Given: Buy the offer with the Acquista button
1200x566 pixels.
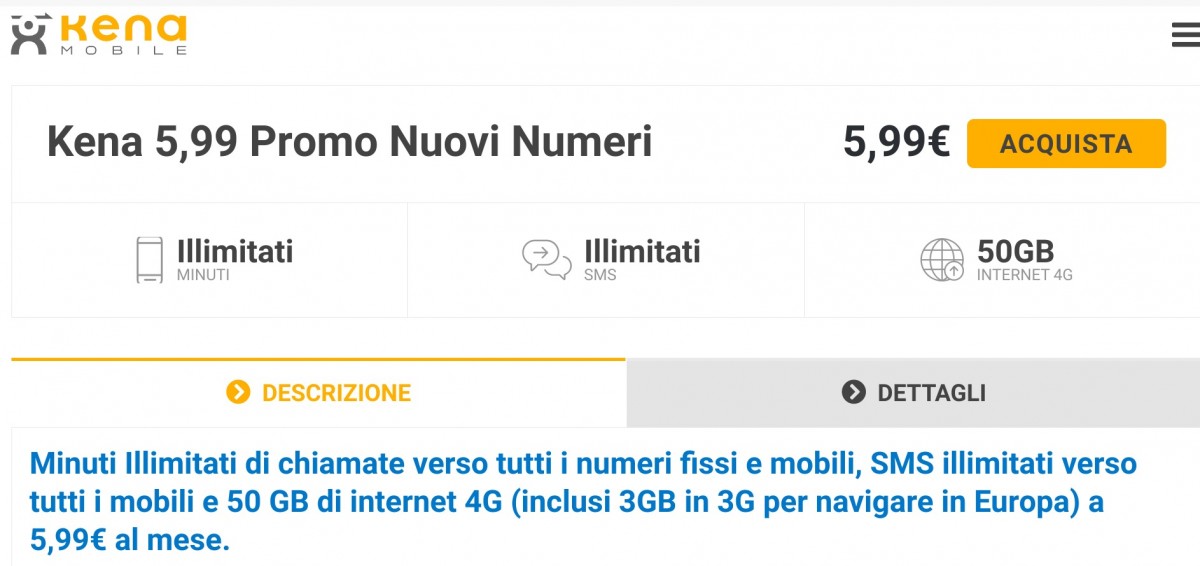Looking at the screenshot, I should [x=1066, y=143].
